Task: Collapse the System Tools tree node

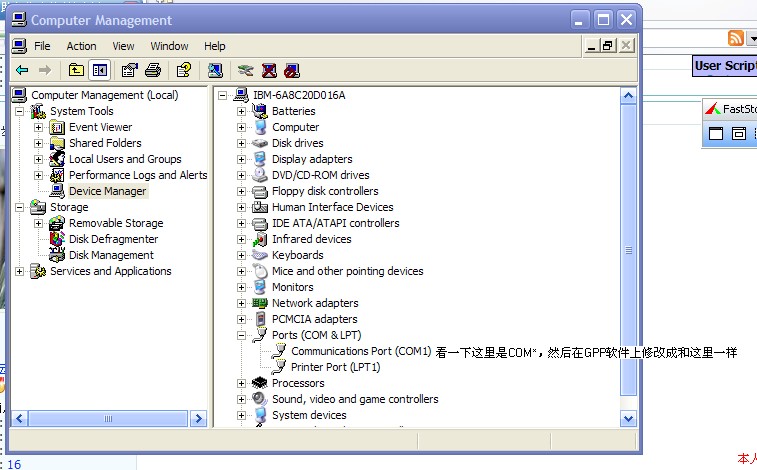Action: coord(20,111)
